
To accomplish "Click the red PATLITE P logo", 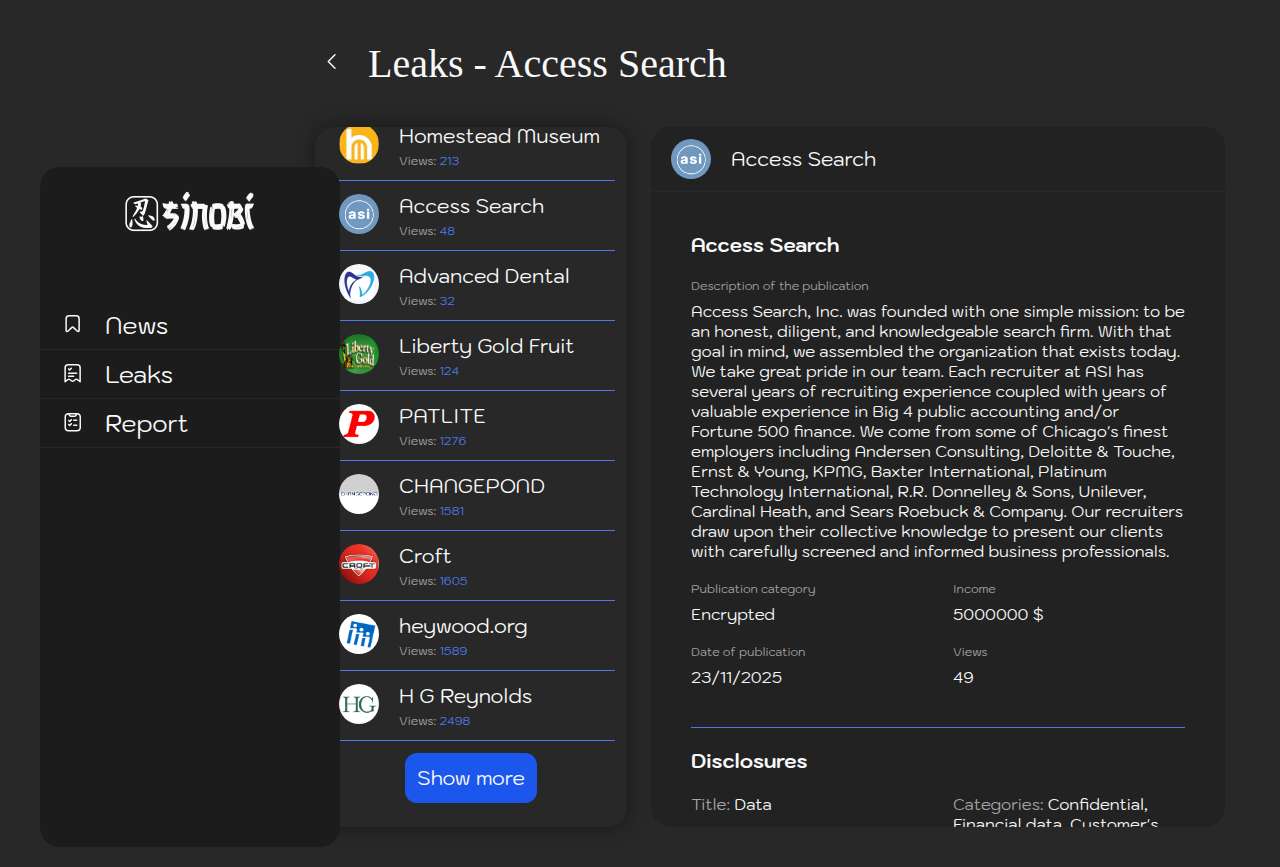I will pyautogui.click(x=359, y=424).
